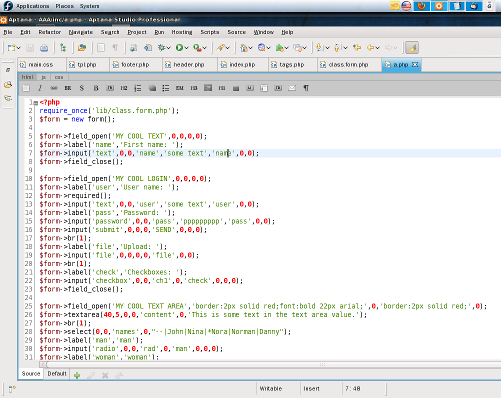
Task: Open the dropdown next to back arrow
Action: 377,48
